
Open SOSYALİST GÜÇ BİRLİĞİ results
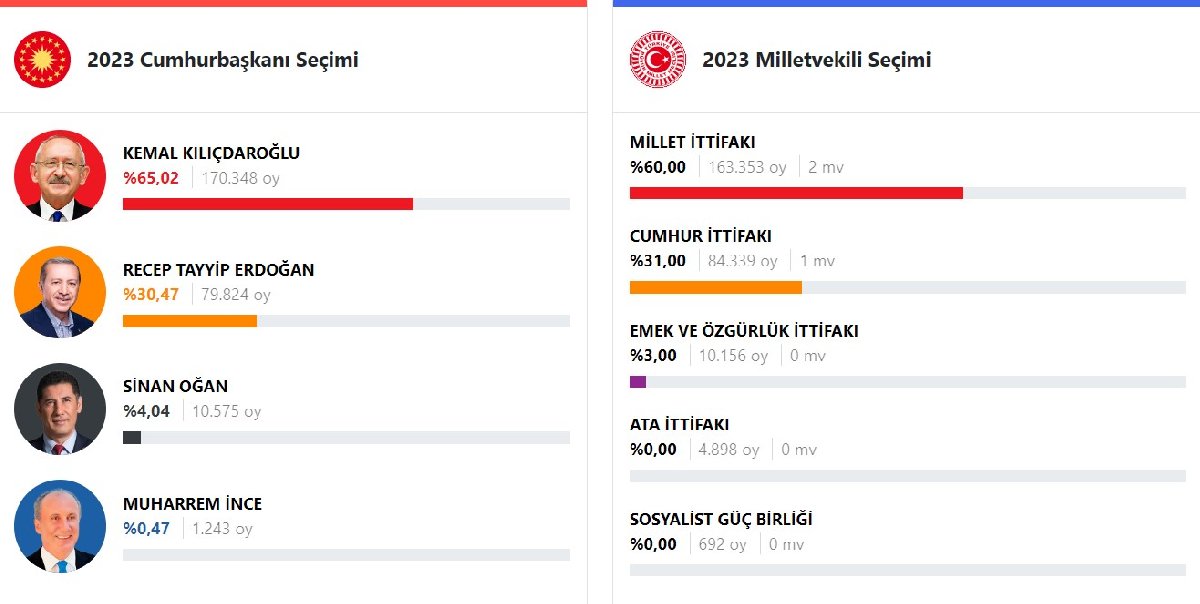click(x=721, y=520)
